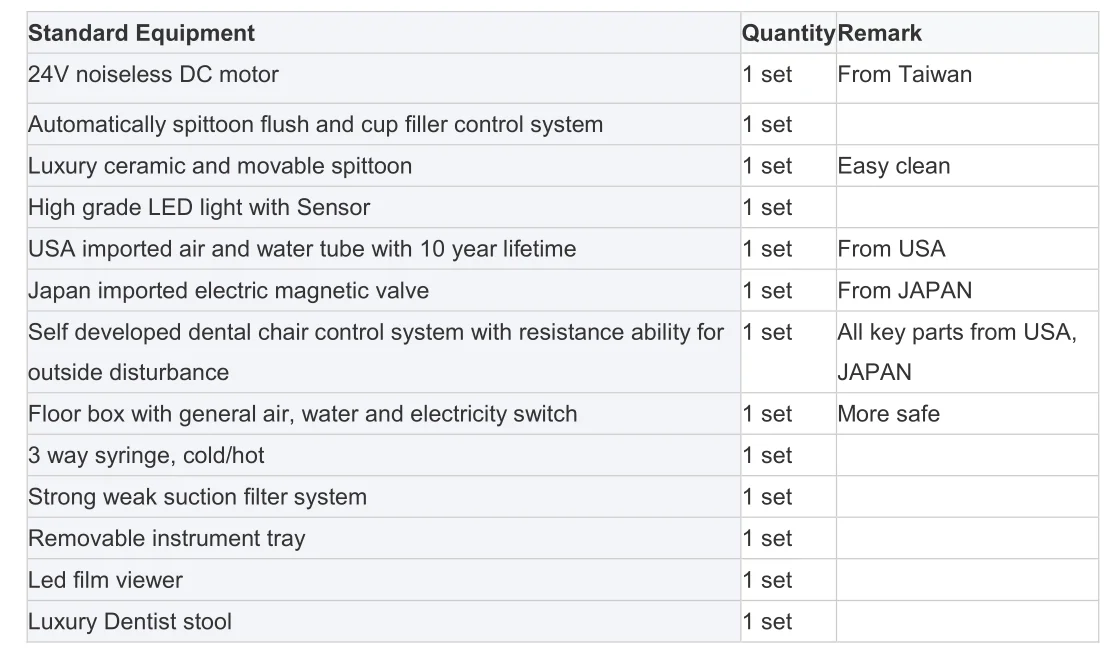This screenshot has width=1114, height=651.
Task: Select "Removable instrument tray" cell
Action: [166, 539]
